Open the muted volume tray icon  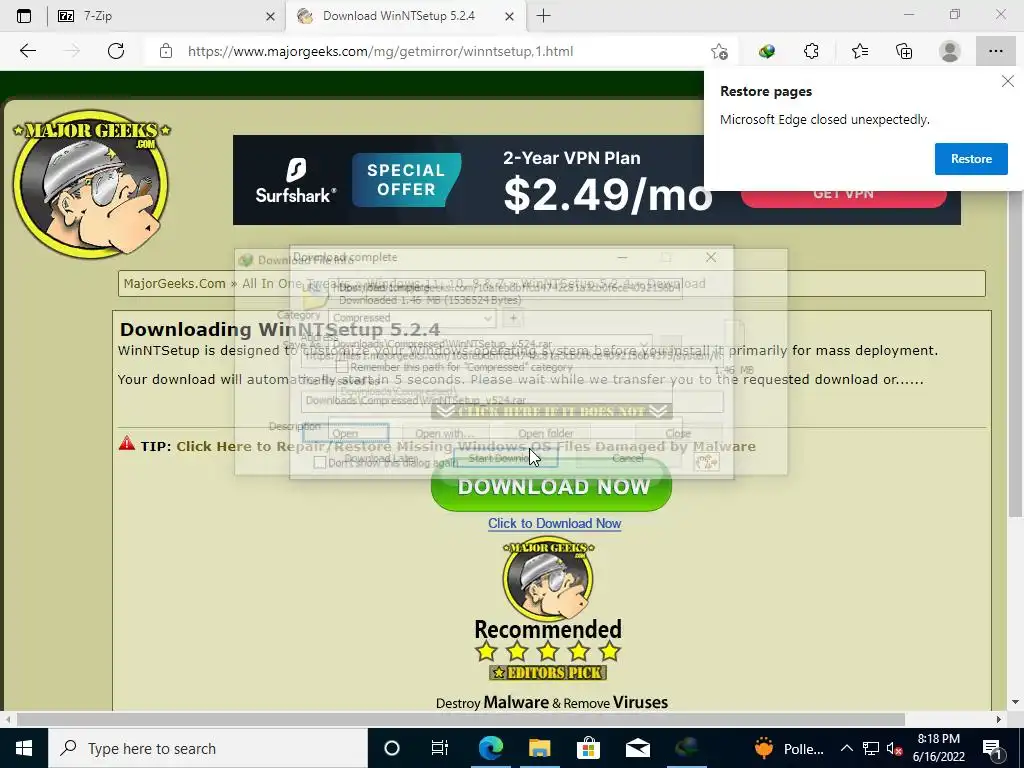coord(895,748)
